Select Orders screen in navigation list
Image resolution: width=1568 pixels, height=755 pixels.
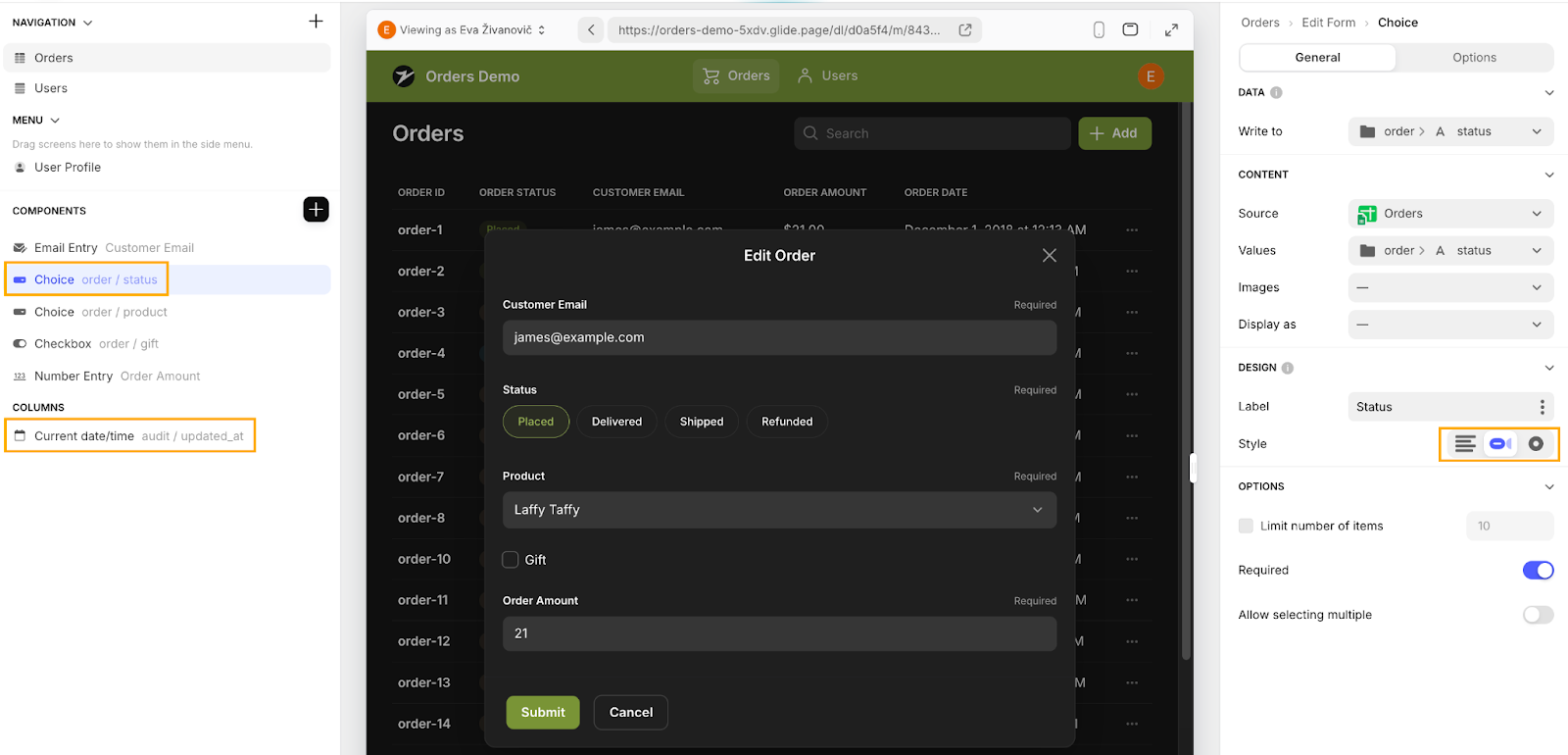[167, 58]
